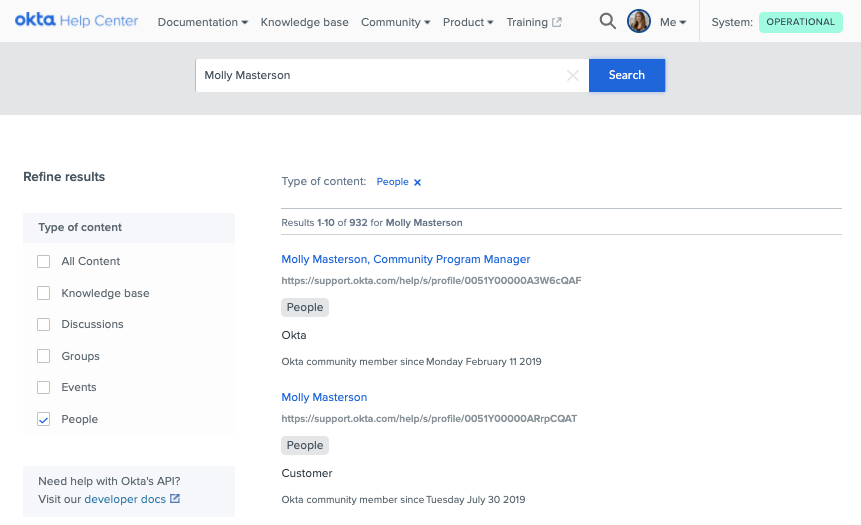Click 'member since Tuesday July 30 2019' text
This screenshot has height=525, width=861.
(443, 500)
